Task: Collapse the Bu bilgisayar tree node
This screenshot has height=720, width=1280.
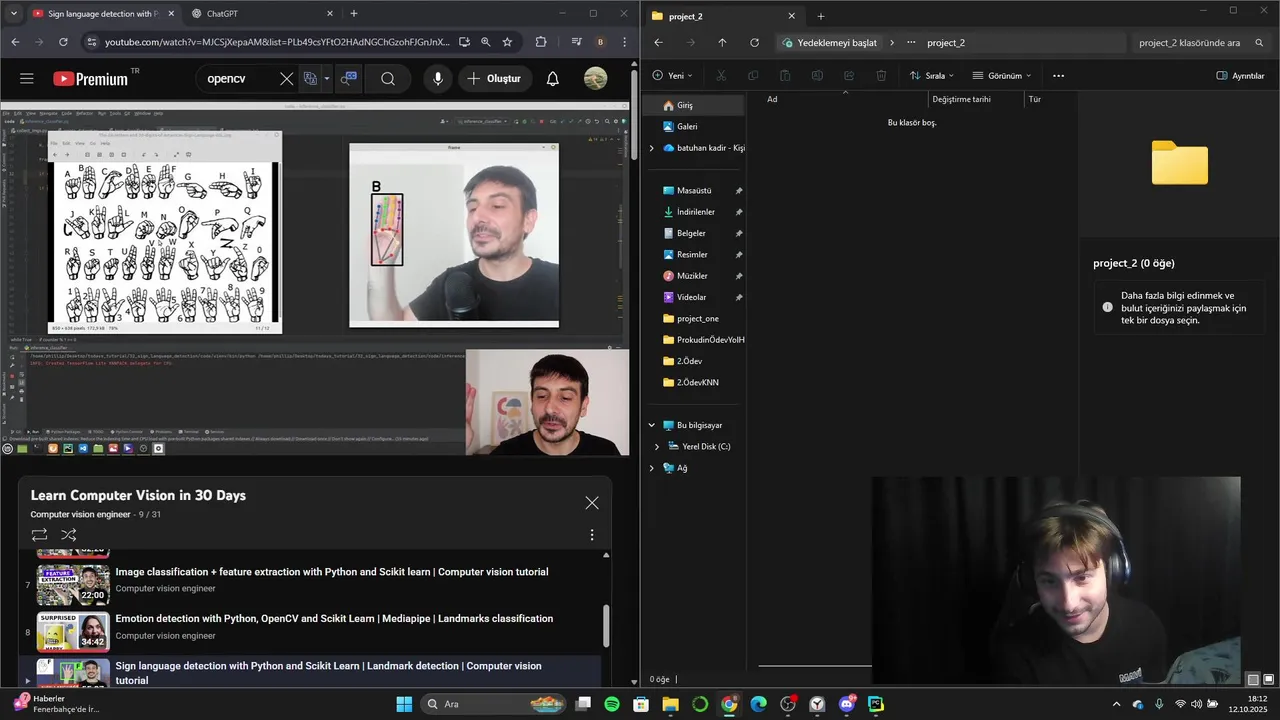Action: tap(652, 425)
